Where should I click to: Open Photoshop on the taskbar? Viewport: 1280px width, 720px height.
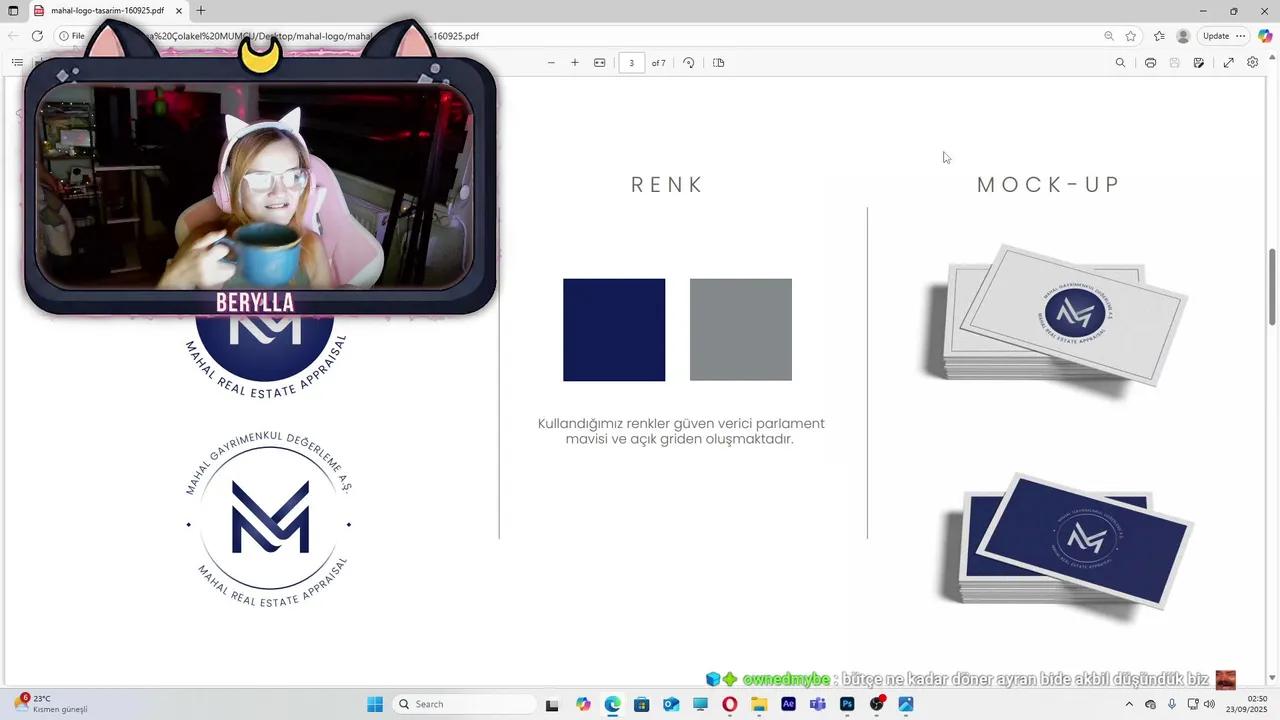click(x=848, y=704)
